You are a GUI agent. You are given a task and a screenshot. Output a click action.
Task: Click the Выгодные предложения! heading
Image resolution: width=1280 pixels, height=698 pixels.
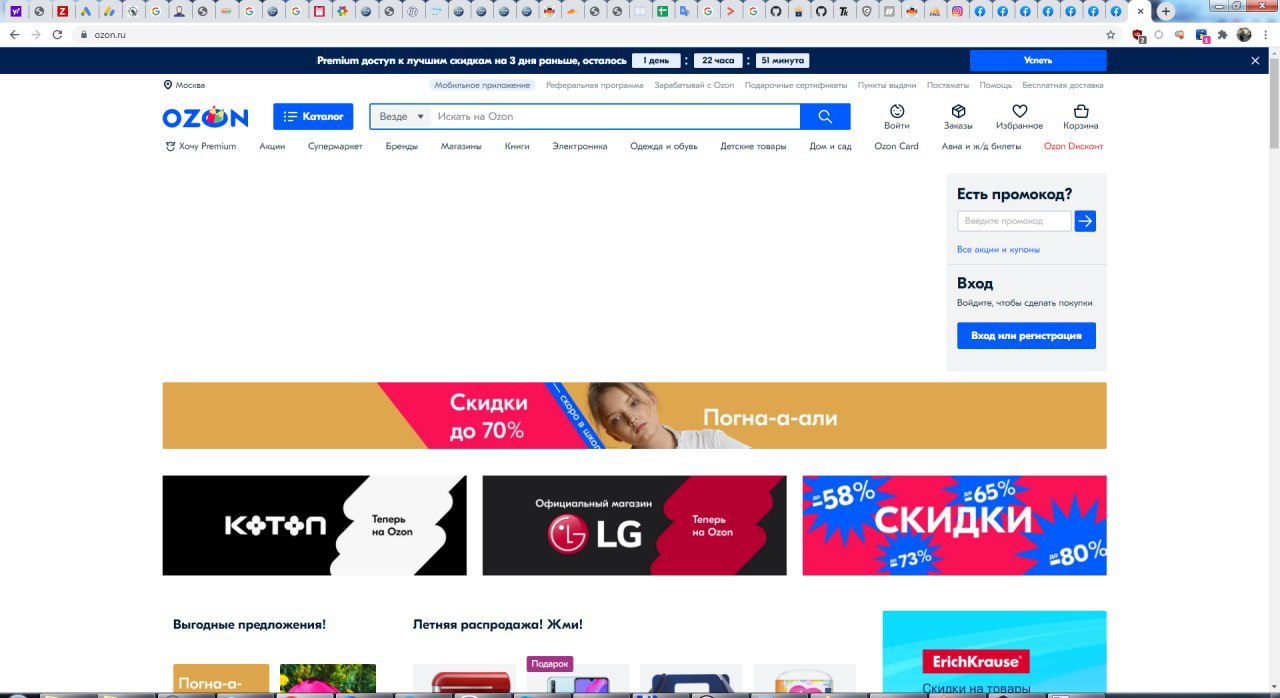pyautogui.click(x=249, y=625)
